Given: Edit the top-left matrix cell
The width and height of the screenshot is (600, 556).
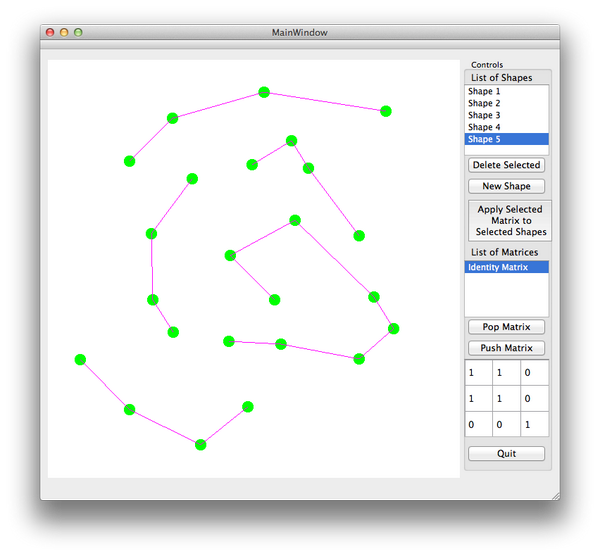Looking at the screenshot, I should coord(479,372).
